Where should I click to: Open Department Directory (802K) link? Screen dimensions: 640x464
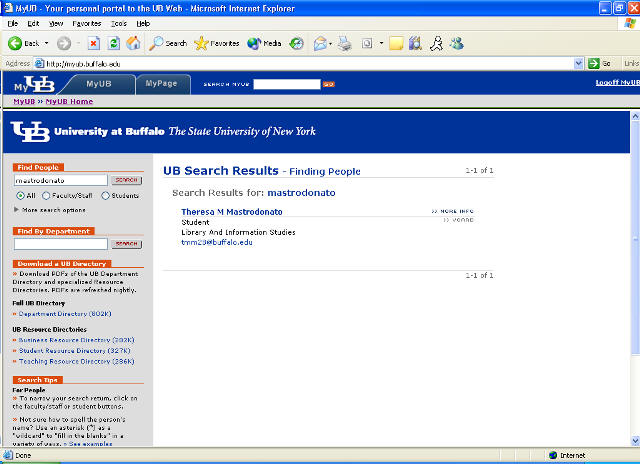[65, 314]
